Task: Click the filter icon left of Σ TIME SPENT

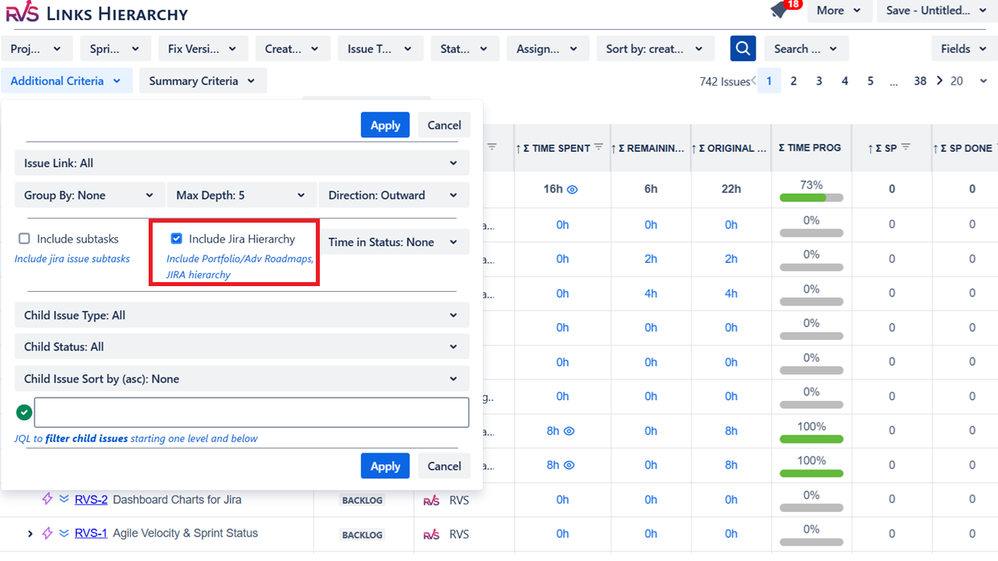Action: pos(492,147)
